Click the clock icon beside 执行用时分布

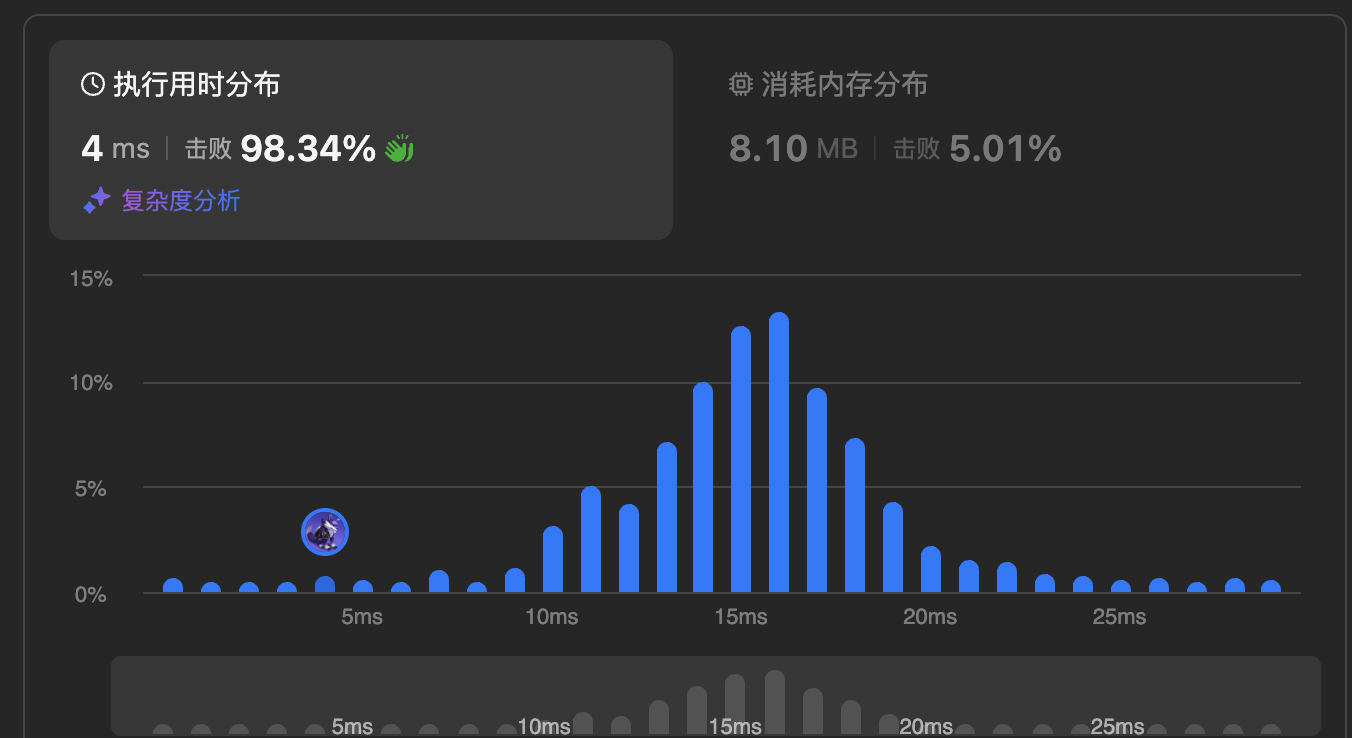point(92,85)
